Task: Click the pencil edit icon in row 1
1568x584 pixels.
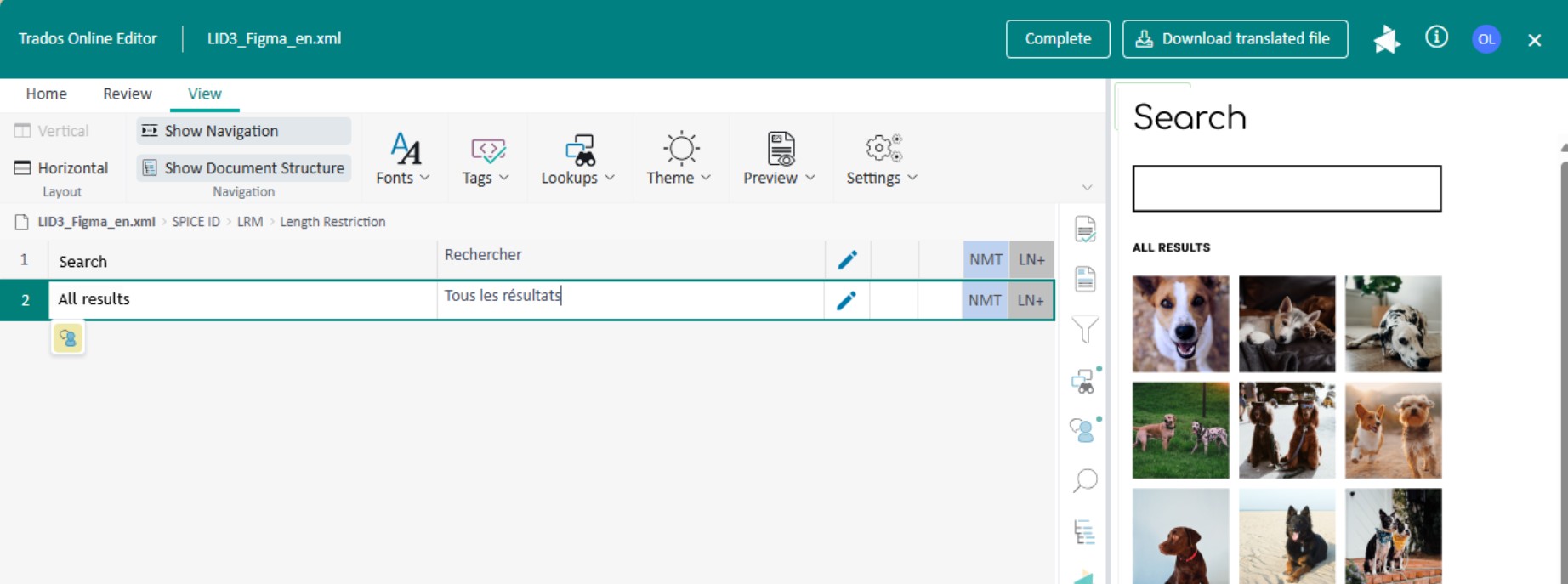Action: click(x=847, y=260)
